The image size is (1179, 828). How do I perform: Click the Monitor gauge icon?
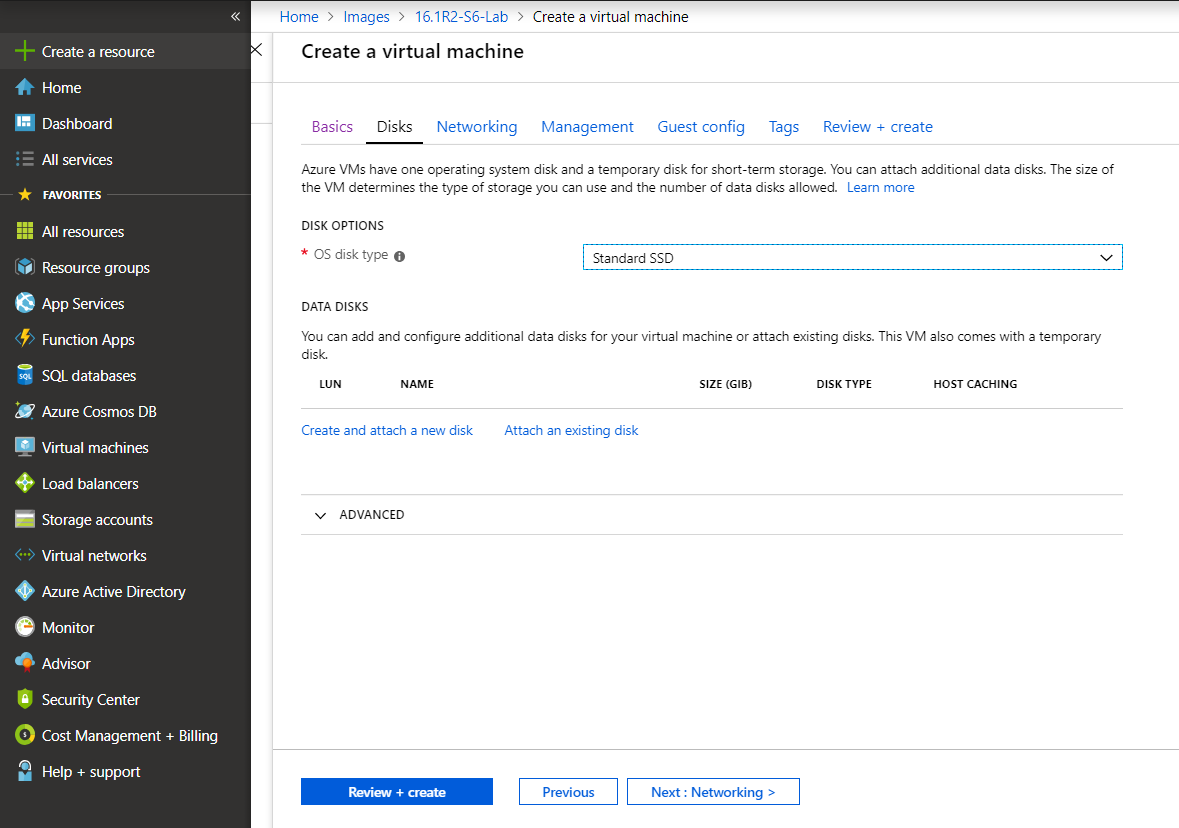25,626
